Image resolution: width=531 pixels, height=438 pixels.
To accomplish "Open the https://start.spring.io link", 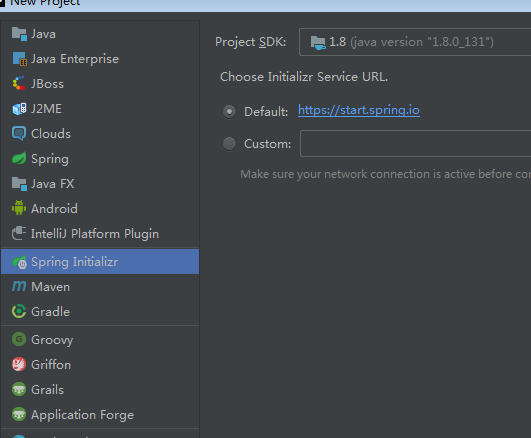I will pyautogui.click(x=359, y=110).
